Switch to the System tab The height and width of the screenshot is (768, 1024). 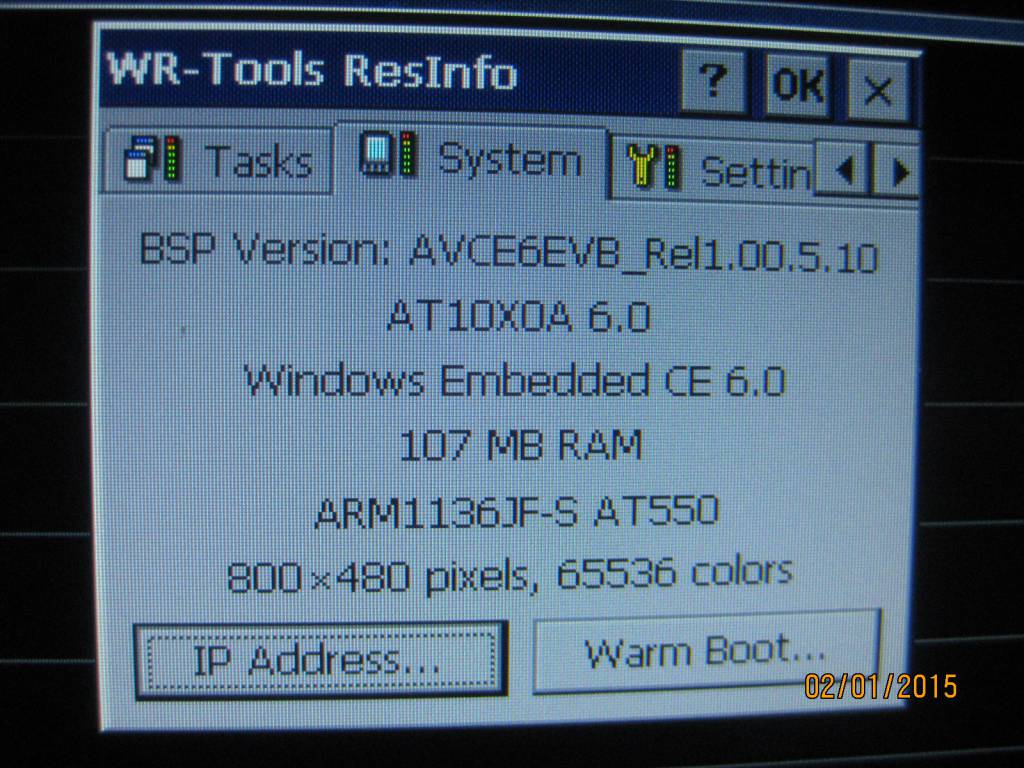[471, 157]
